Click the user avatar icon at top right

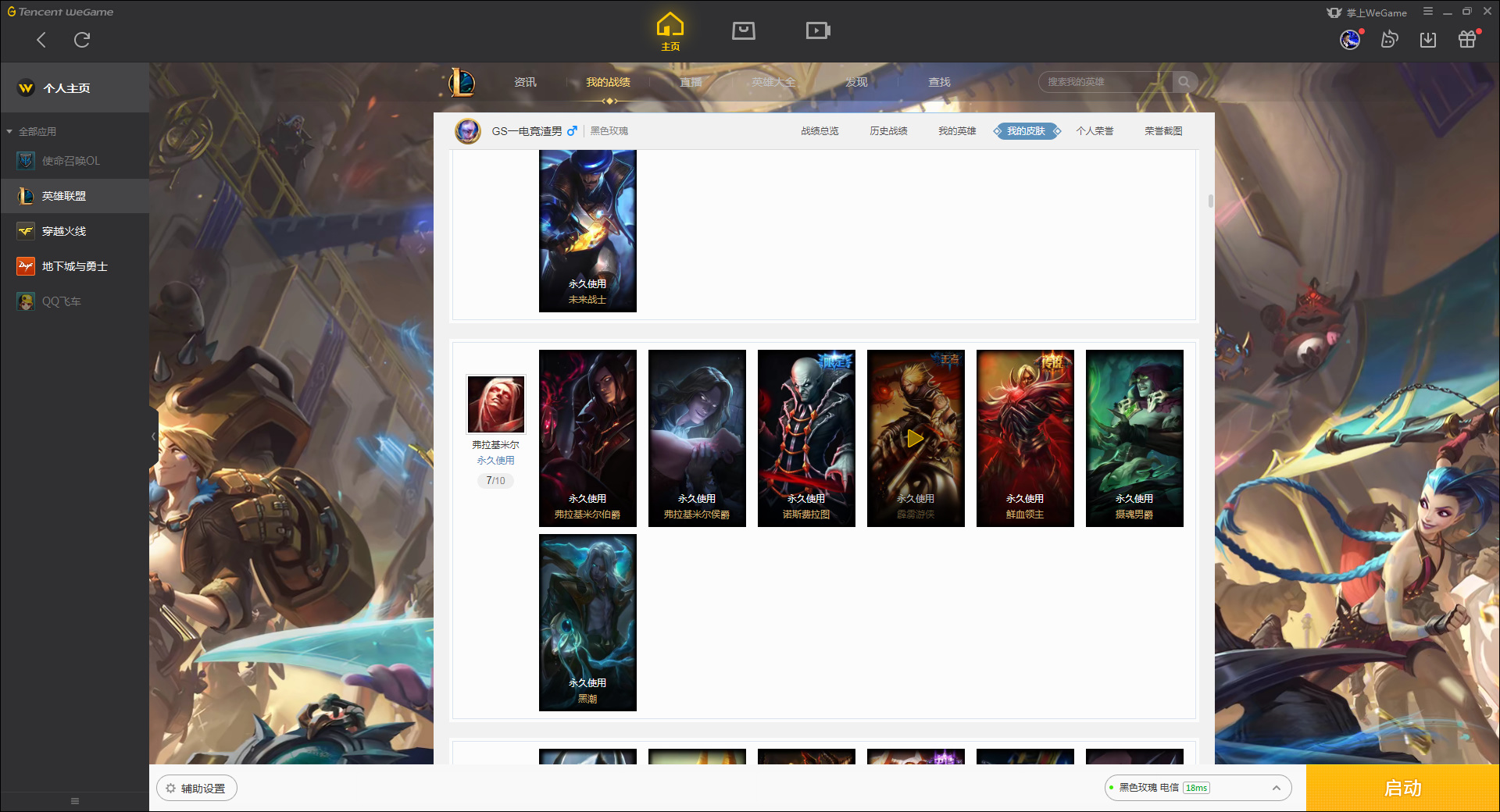1350,39
